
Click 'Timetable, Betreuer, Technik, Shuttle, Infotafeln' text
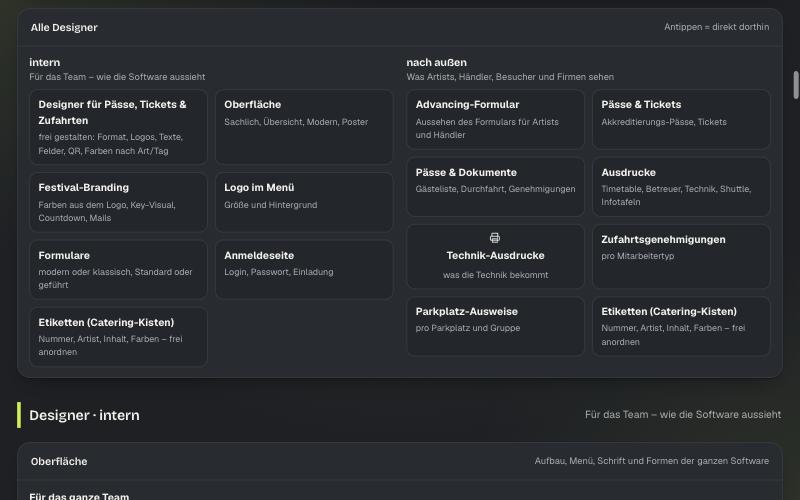[676, 195]
